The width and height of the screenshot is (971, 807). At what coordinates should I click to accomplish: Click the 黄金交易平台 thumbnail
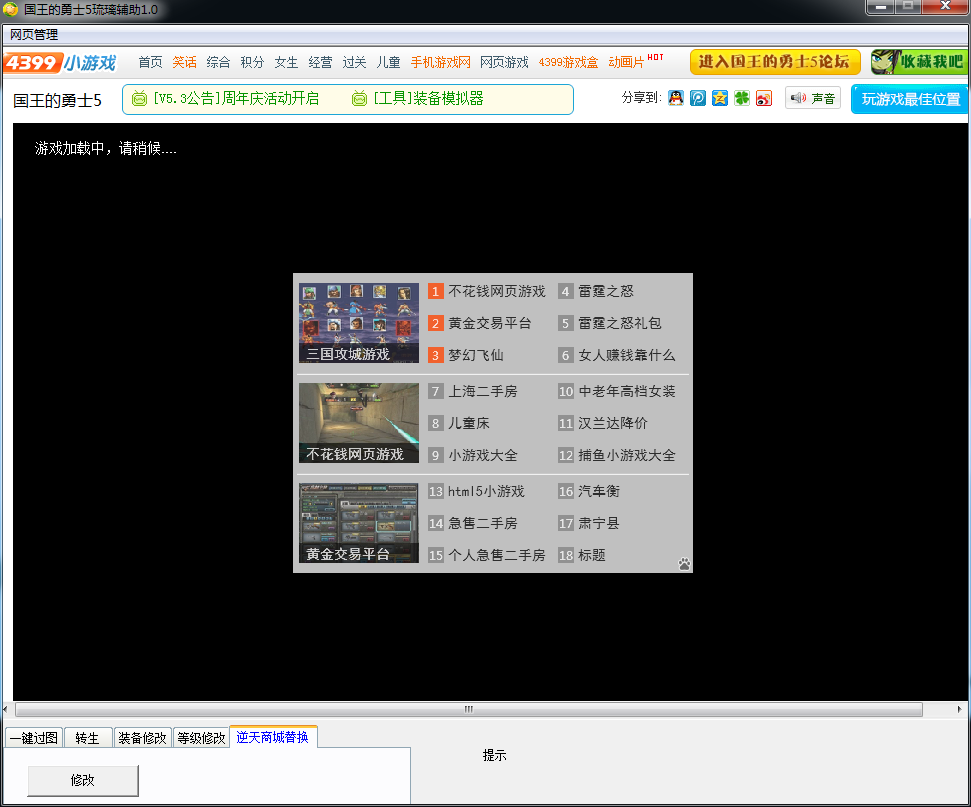point(359,523)
